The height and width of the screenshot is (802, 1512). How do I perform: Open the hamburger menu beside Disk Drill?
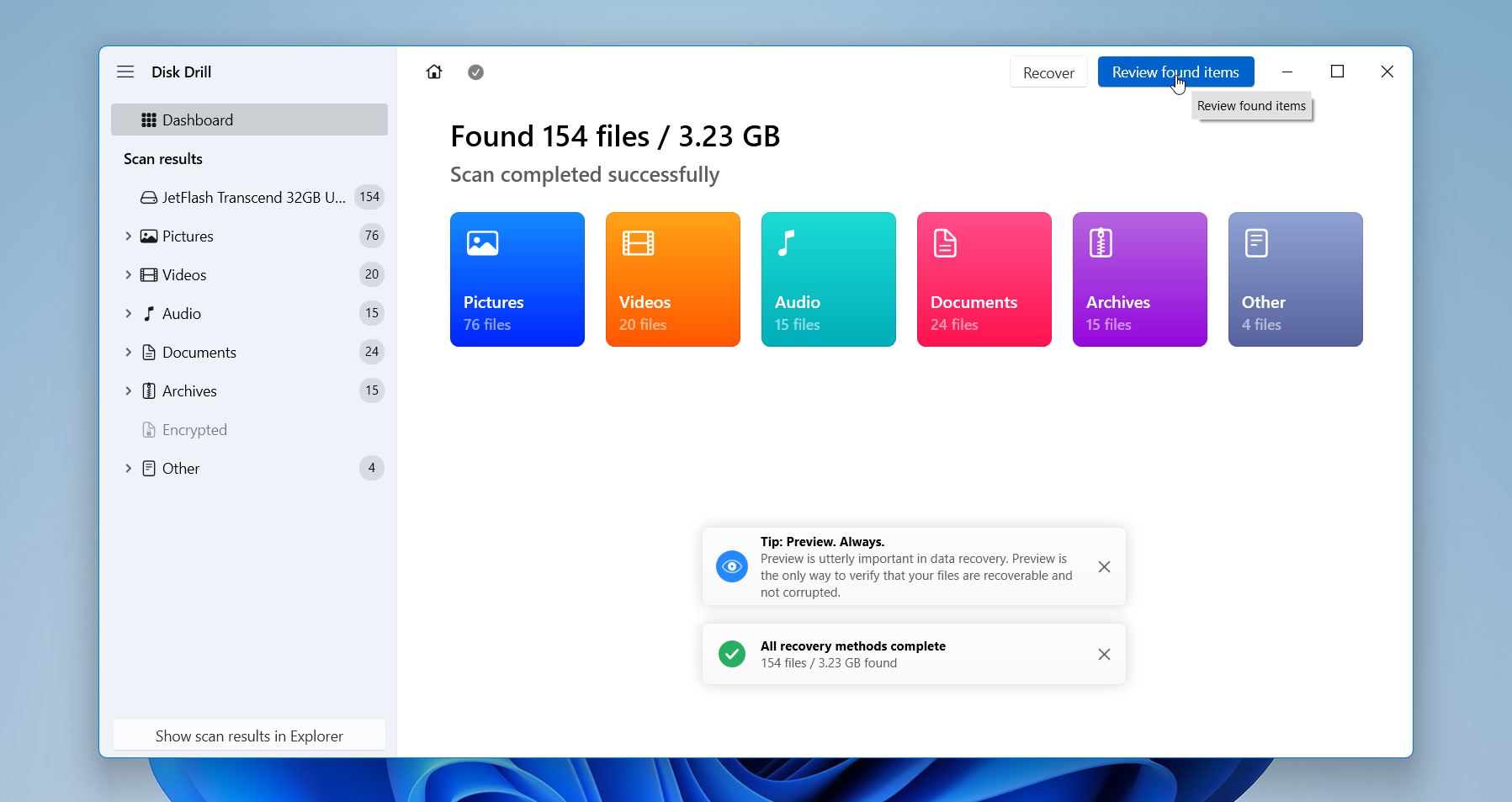coord(125,72)
